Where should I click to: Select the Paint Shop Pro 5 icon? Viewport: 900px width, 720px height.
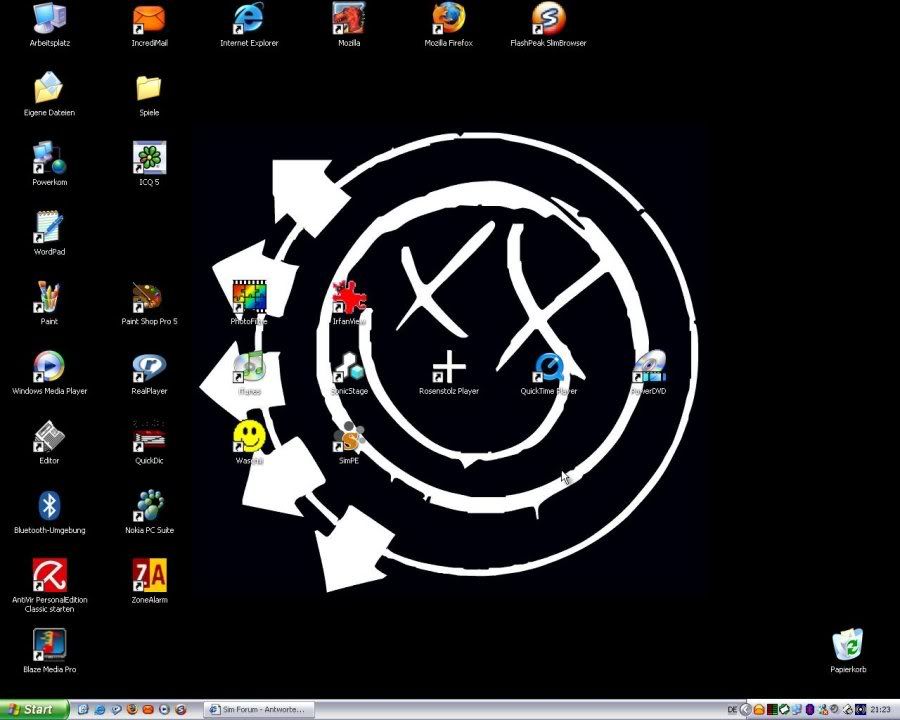(x=149, y=297)
